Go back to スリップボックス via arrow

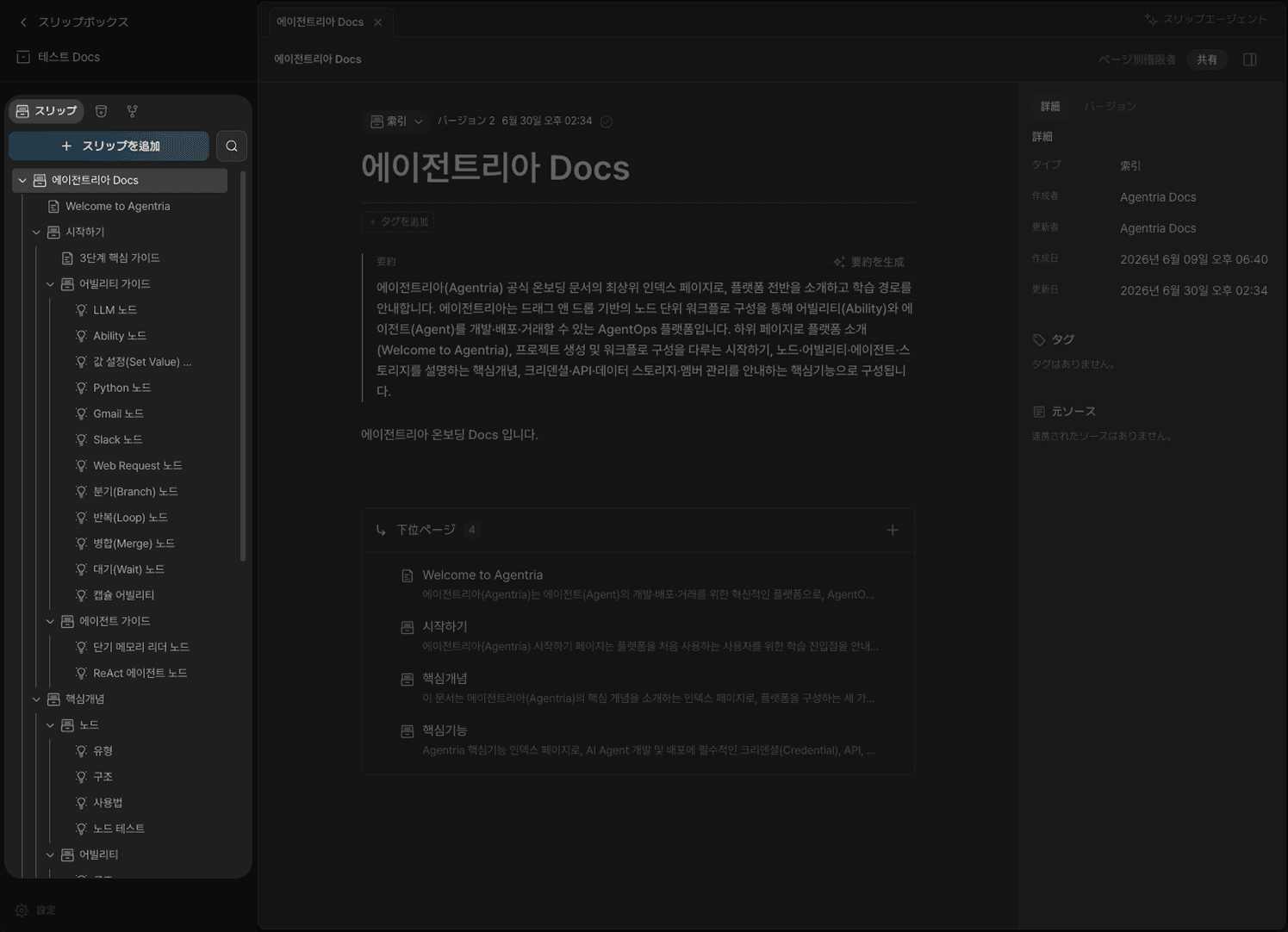coord(23,22)
